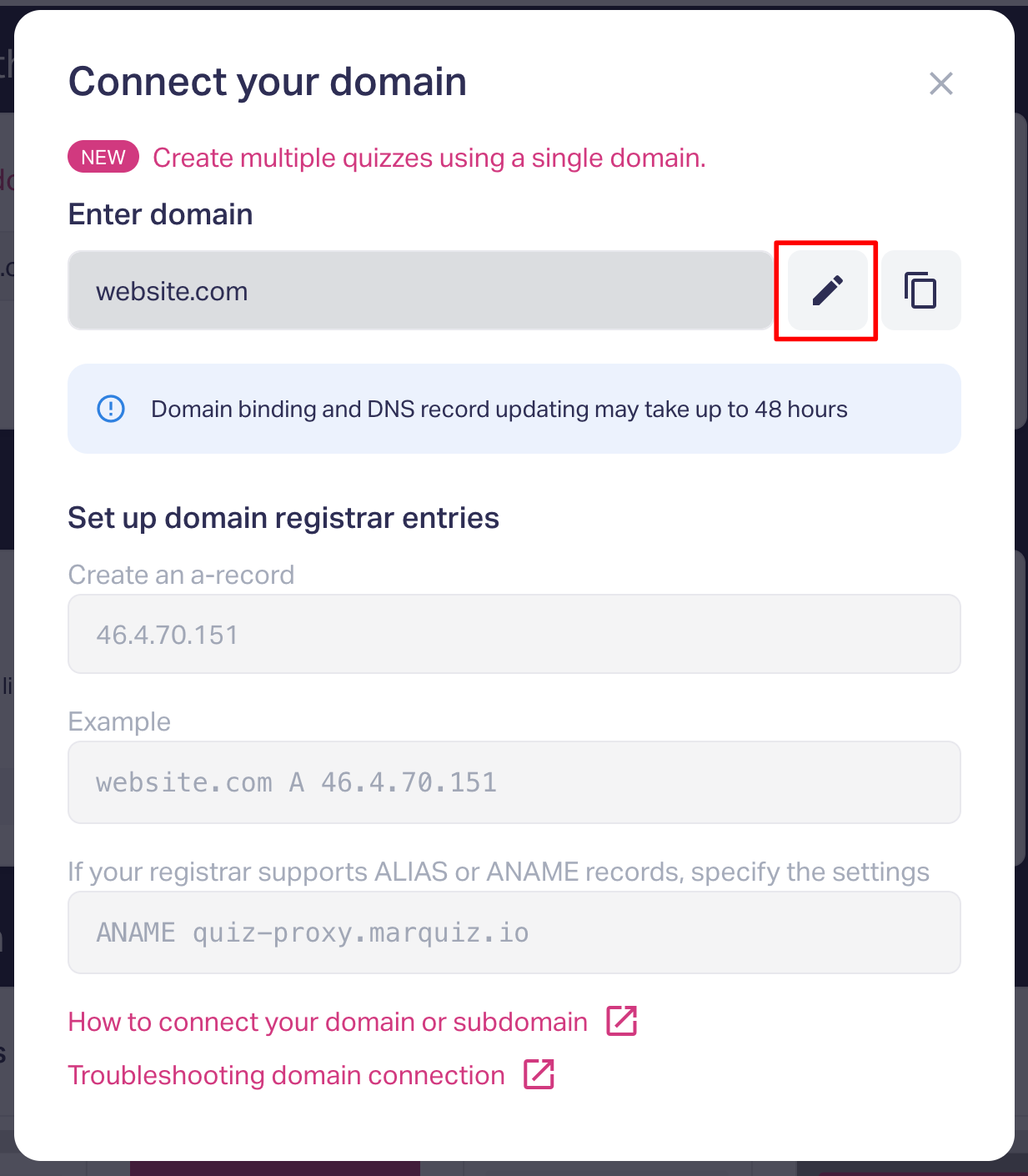The height and width of the screenshot is (1176, 1028).
Task: Click the Create an a-record label
Action: coord(181,575)
